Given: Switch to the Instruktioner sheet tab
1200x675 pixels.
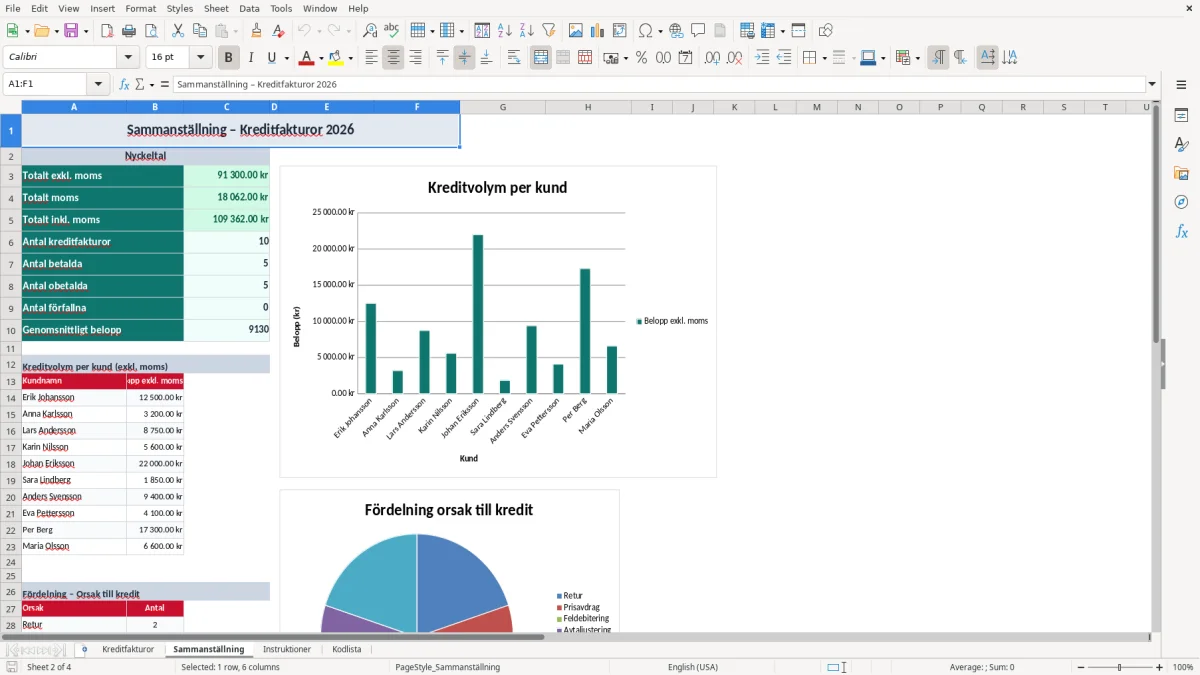Looking at the screenshot, I should (286, 649).
